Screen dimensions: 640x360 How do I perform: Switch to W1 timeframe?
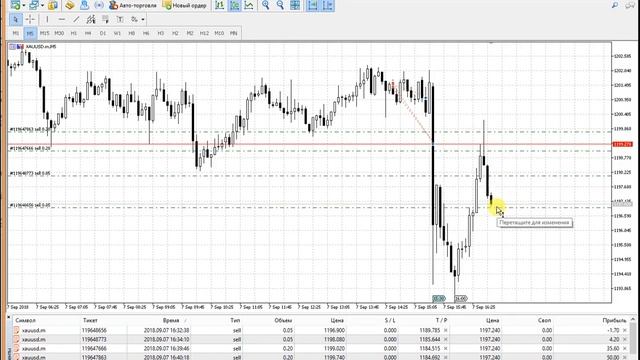pyautogui.click(x=117, y=33)
